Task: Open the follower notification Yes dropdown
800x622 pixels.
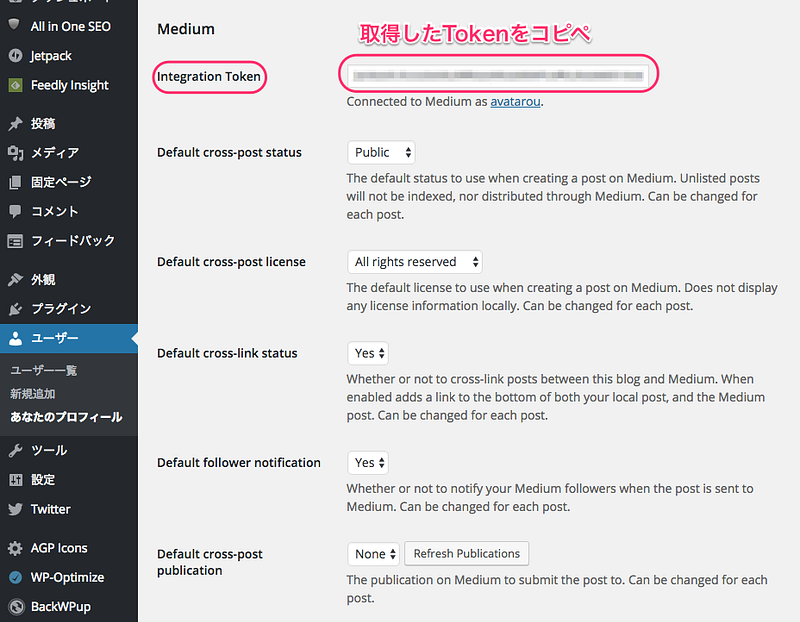Action: (368, 463)
